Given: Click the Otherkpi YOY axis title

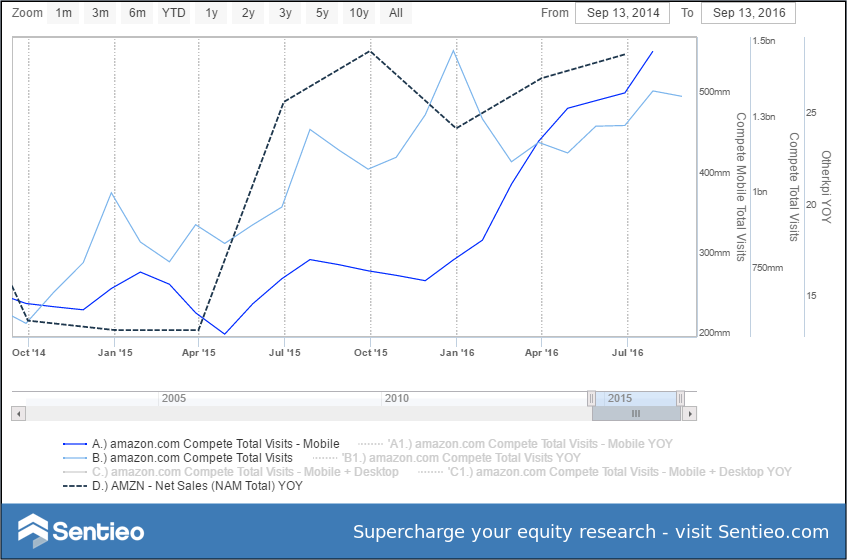Looking at the screenshot, I should (826, 187).
